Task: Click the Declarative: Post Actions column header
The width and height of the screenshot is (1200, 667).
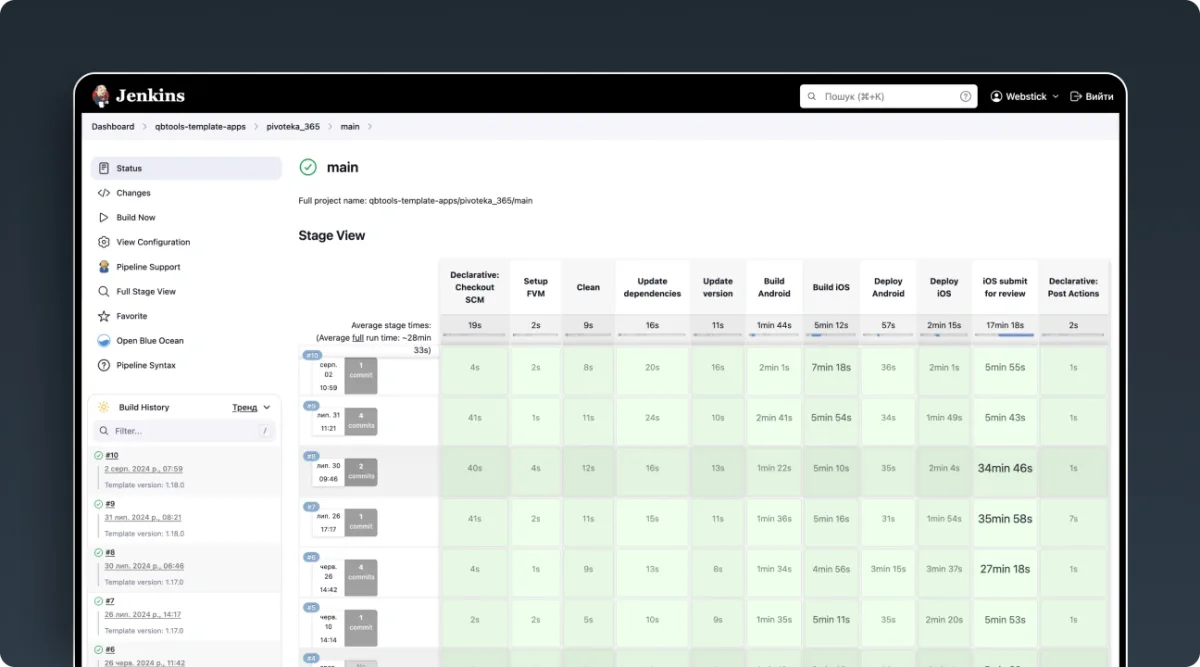Action: (1073, 287)
